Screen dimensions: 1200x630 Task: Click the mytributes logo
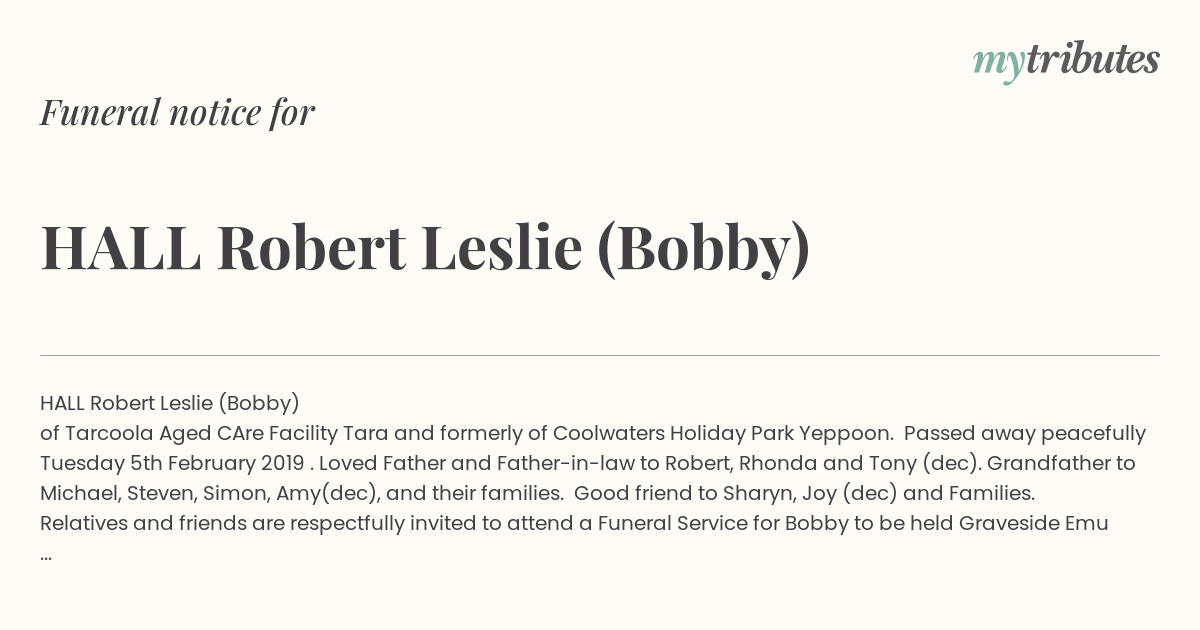pyautogui.click(x=1066, y=61)
